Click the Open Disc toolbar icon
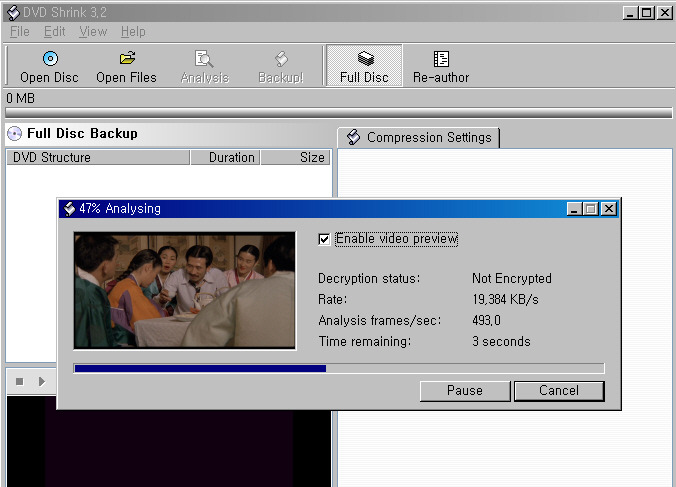676x487 pixels. [50, 58]
